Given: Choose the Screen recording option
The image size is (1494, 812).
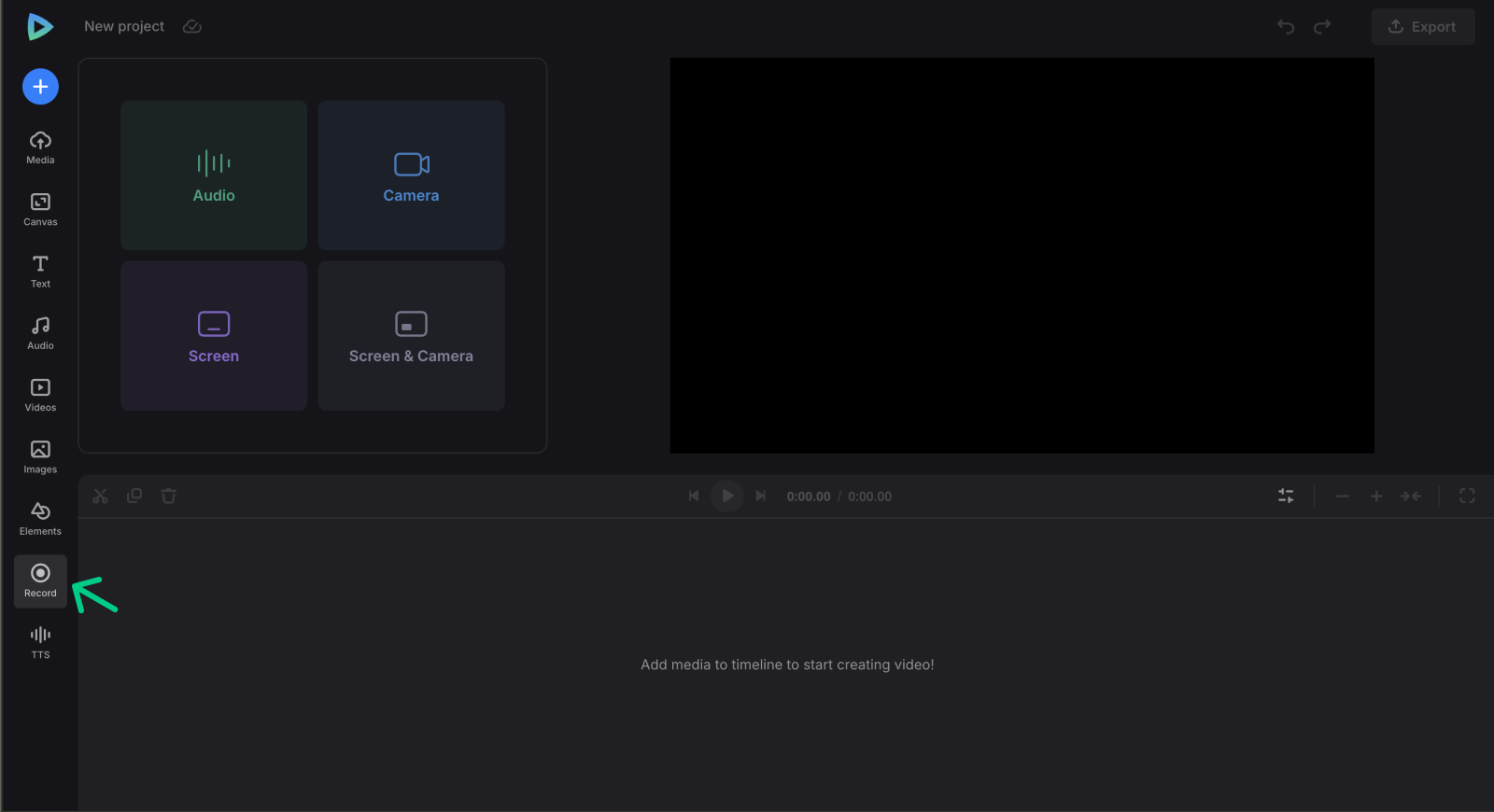Looking at the screenshot, I should pos(214,336).
